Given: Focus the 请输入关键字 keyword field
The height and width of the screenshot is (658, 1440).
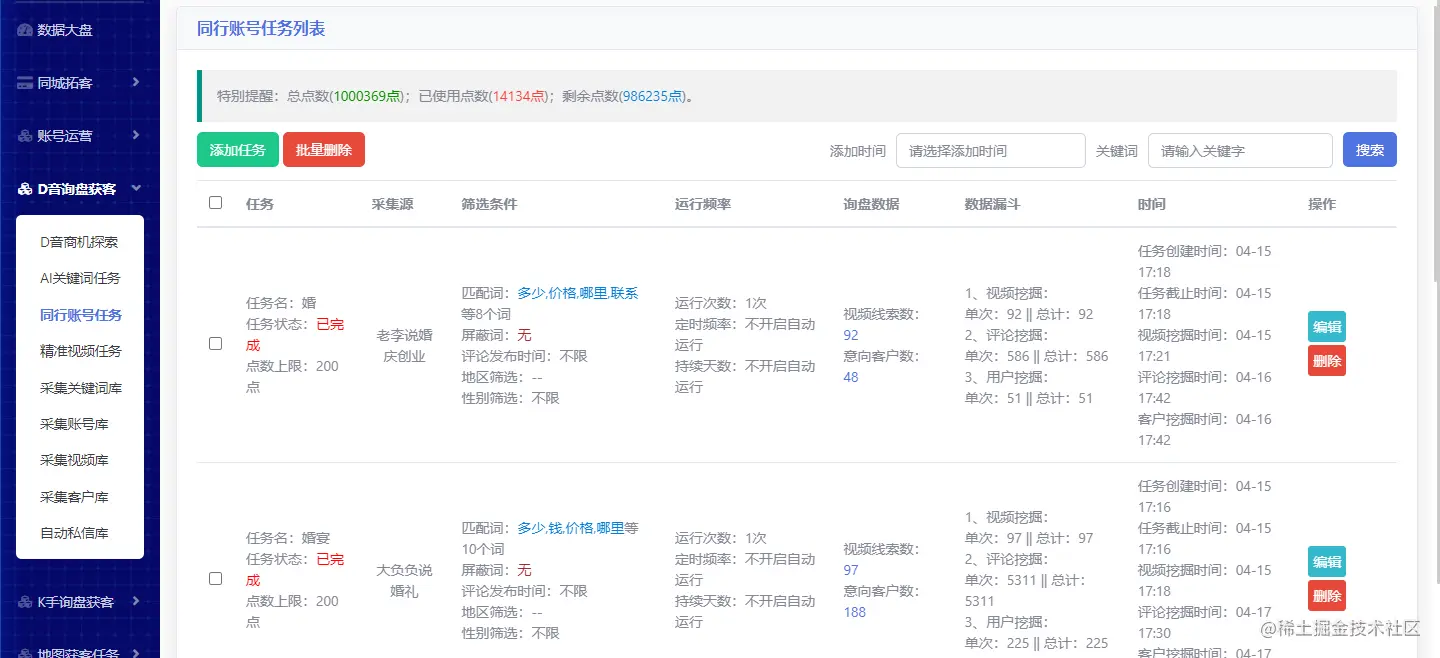Looking at the screenshot, I should [1240, 151].
